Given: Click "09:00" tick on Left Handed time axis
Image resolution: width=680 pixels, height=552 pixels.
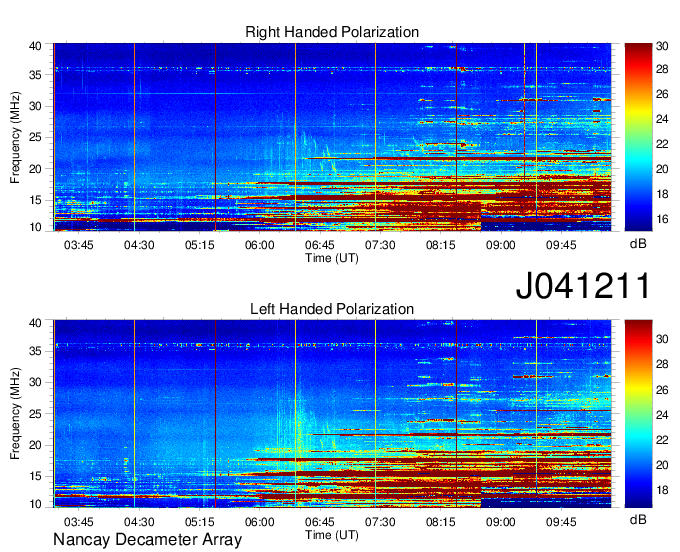Looking at the screenshot, I should (500, 522).
